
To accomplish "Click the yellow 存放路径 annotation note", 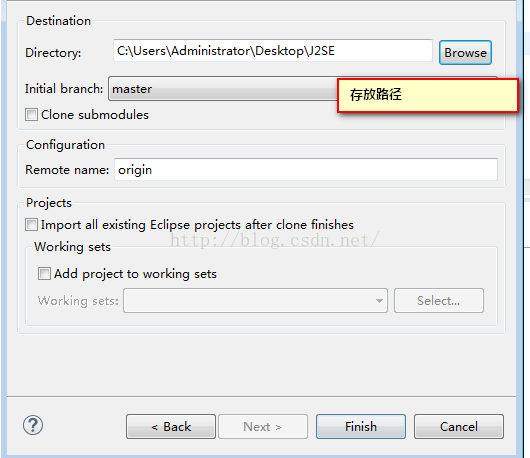I will (428, 95).
